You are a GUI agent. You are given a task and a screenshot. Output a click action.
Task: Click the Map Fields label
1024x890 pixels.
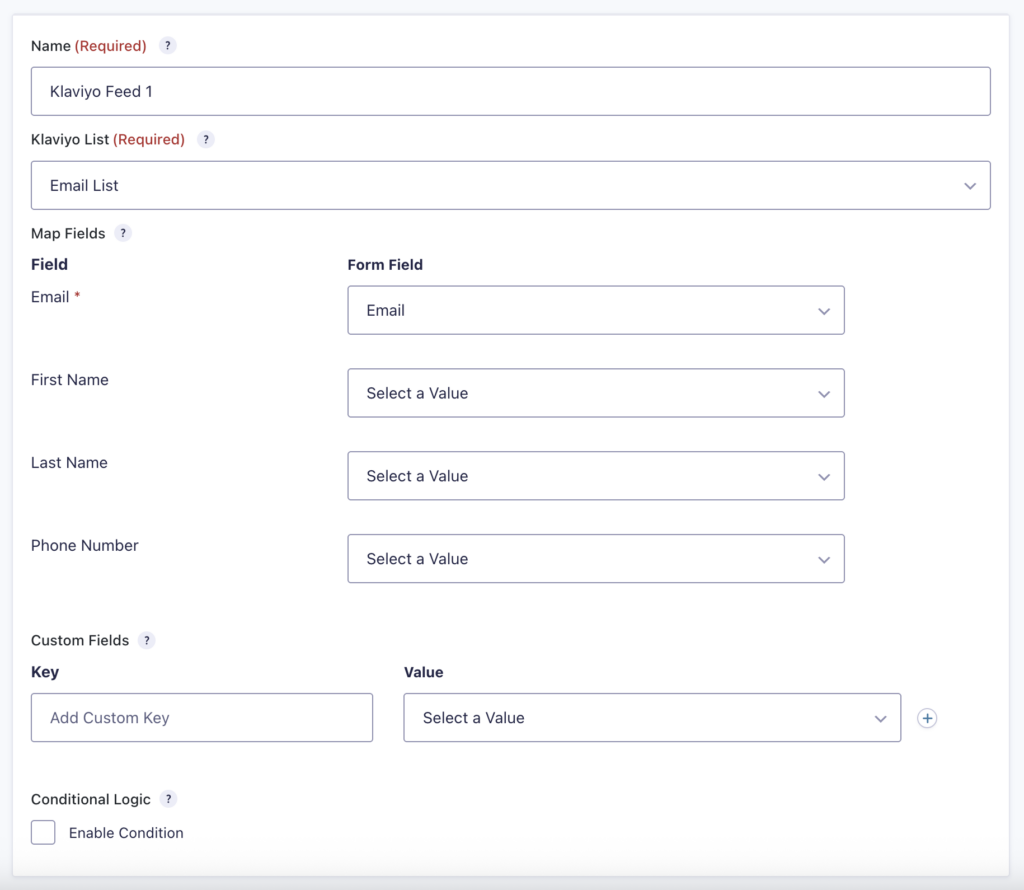coord(68,234)
